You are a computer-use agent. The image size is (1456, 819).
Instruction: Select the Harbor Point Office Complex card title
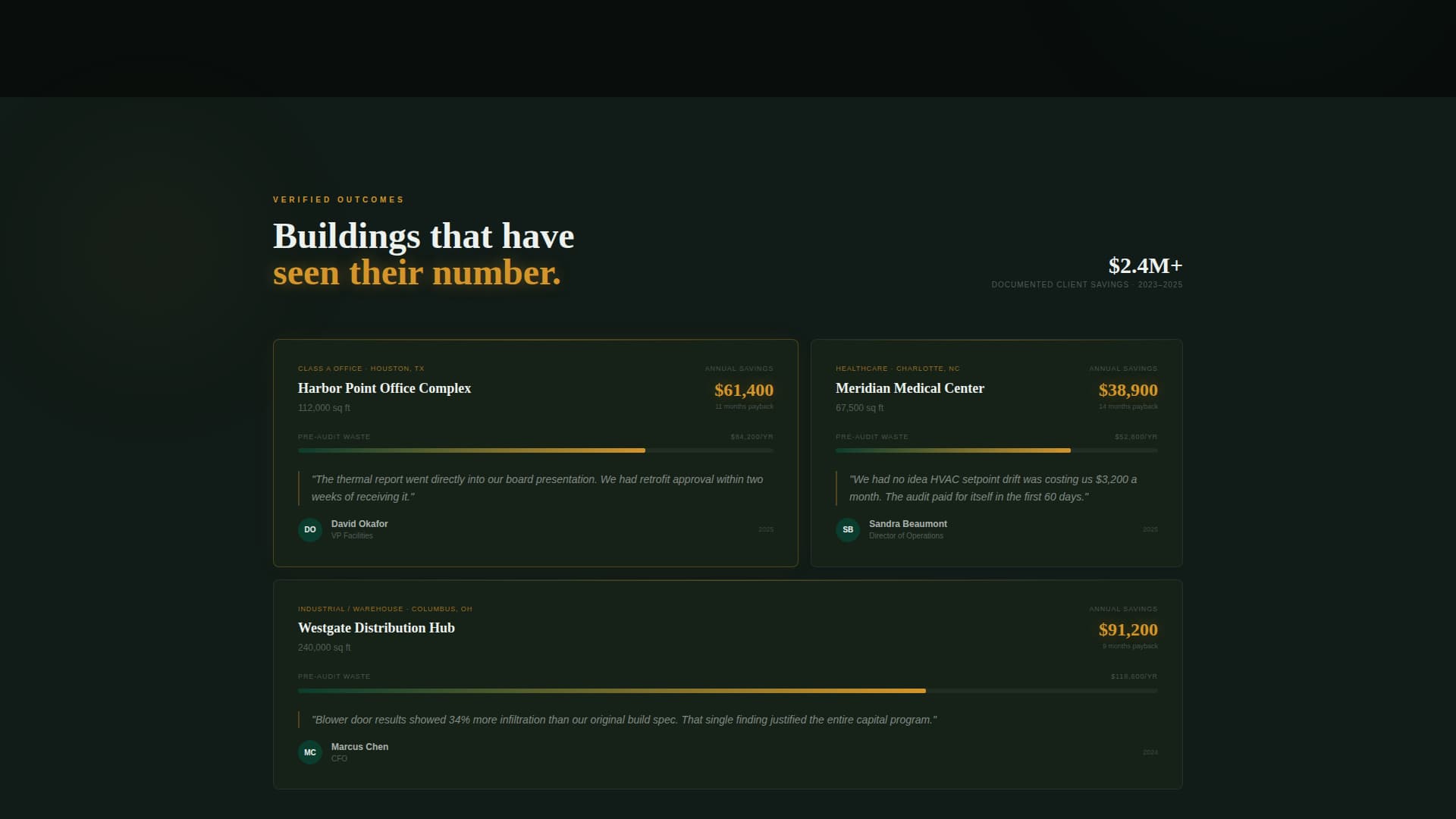pos(384,388)
